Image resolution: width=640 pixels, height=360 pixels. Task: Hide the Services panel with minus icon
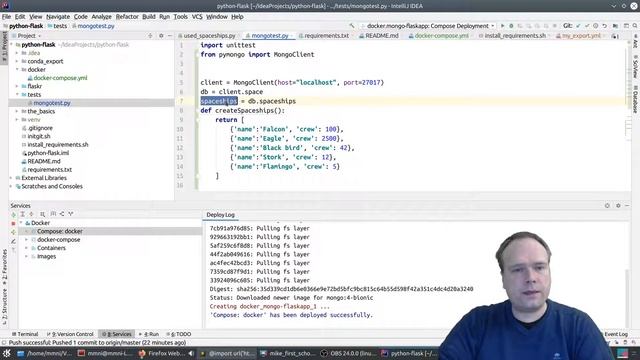[x=627, y=206]
